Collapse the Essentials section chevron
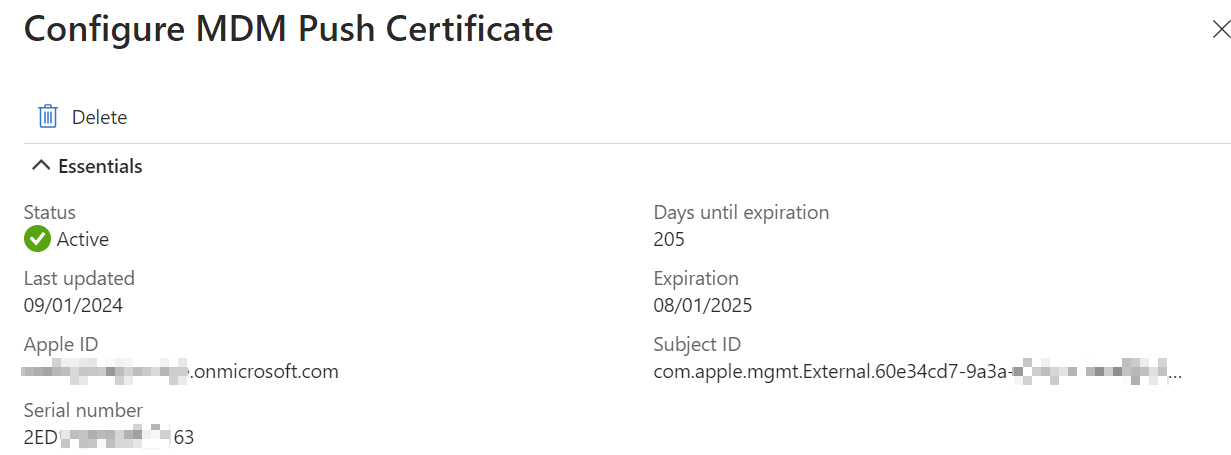Viewport: 1231px width, 455px height. [40, 166]
